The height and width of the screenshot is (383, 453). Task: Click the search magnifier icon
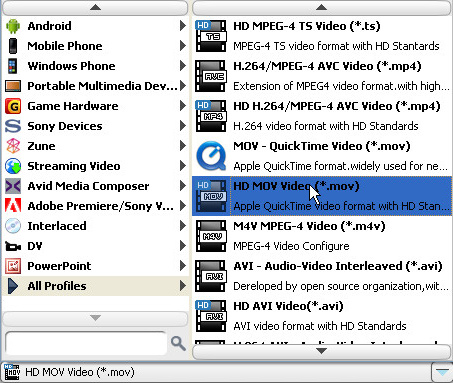pyautogui.click(x=178, y=343)
